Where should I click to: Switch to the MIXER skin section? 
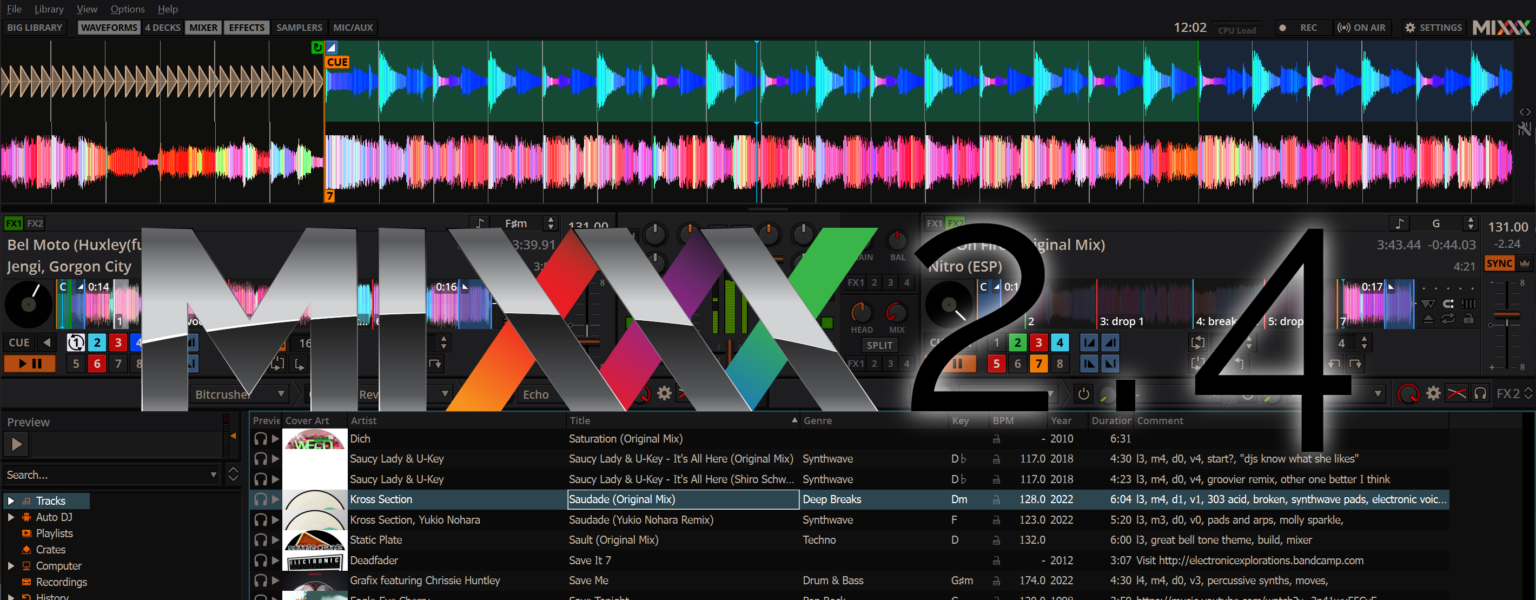(202, 27)
